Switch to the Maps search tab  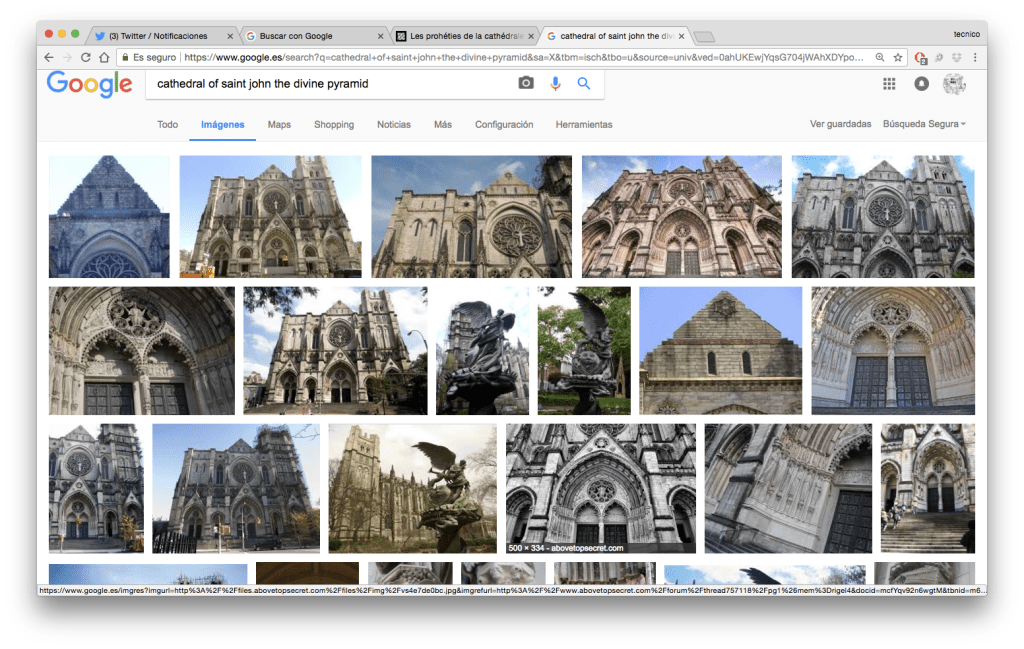click(279, 125)
